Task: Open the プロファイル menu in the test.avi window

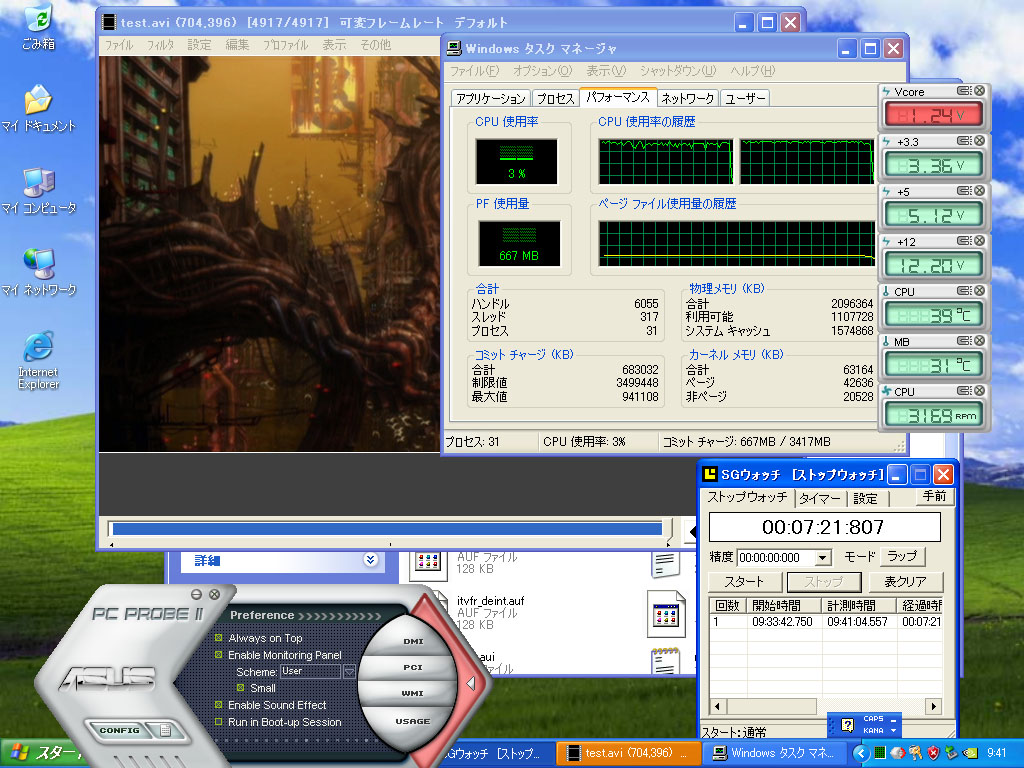Action: point(285,44)
